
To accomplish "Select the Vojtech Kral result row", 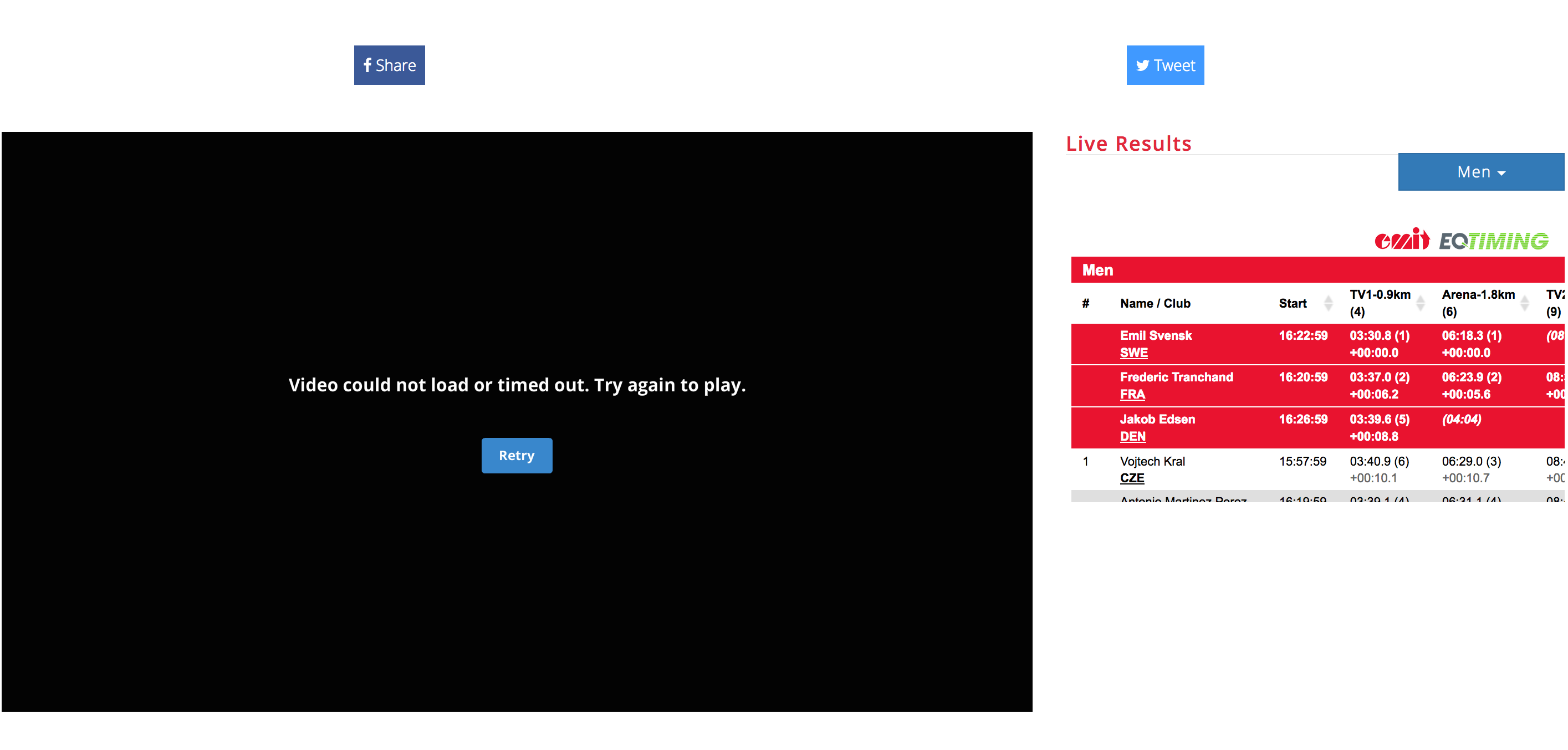I will pyautogui.click(x=1152, y=461).
